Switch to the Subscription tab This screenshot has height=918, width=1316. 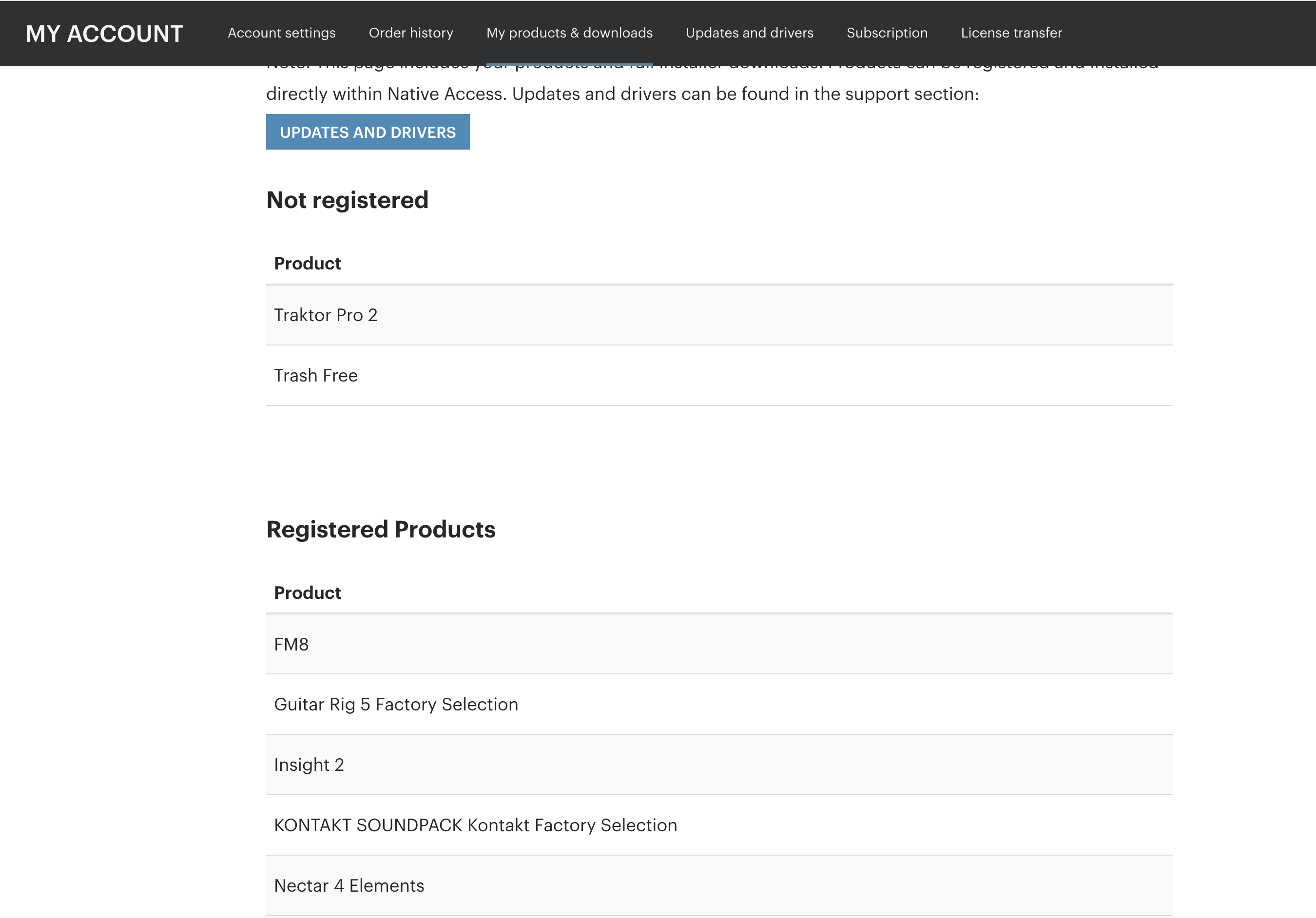tap(887, 33)
